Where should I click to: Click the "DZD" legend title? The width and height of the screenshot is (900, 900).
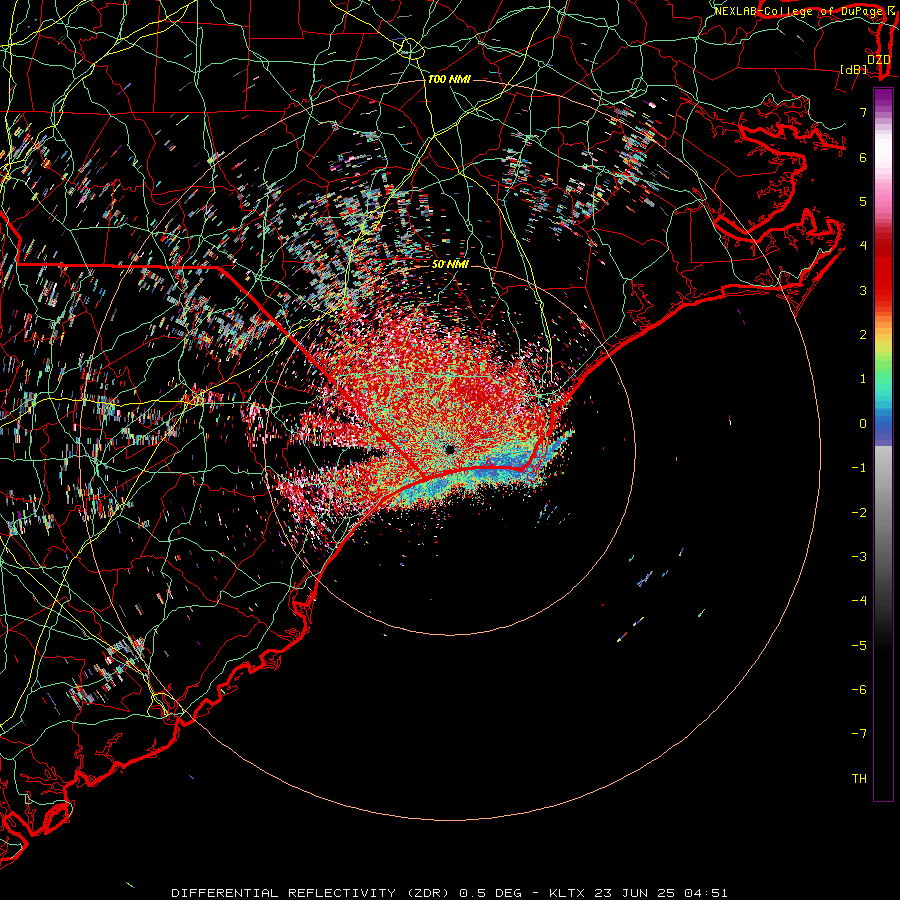point(878,59)
